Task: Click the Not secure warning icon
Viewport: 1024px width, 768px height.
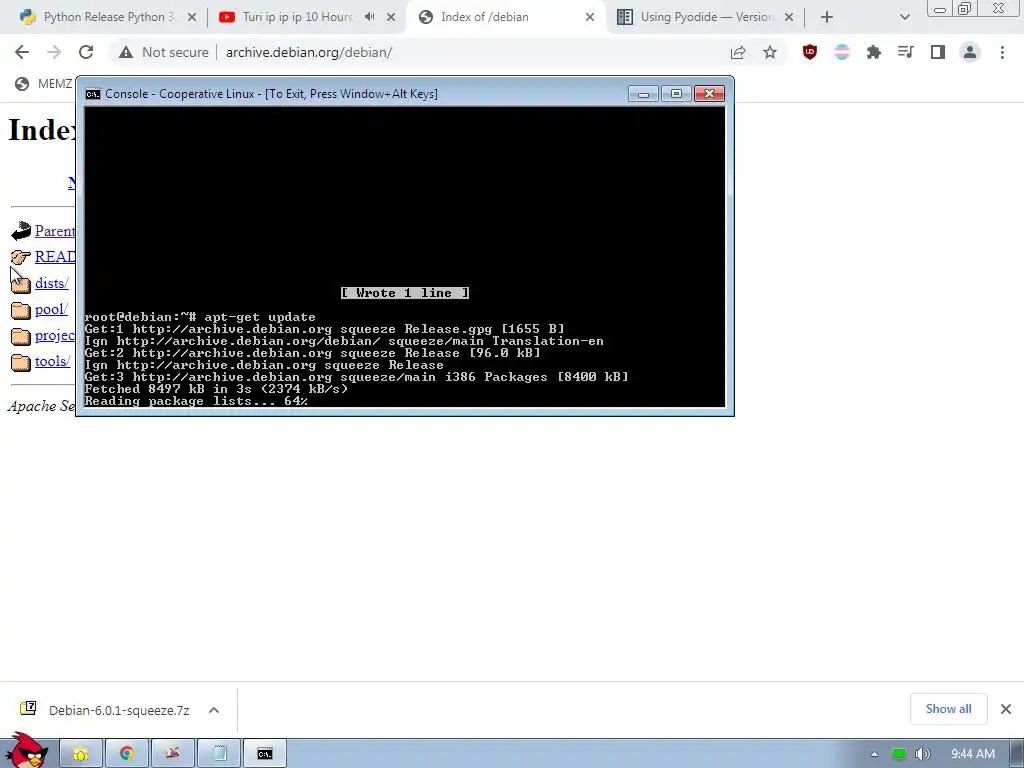Action: point(126,52)
